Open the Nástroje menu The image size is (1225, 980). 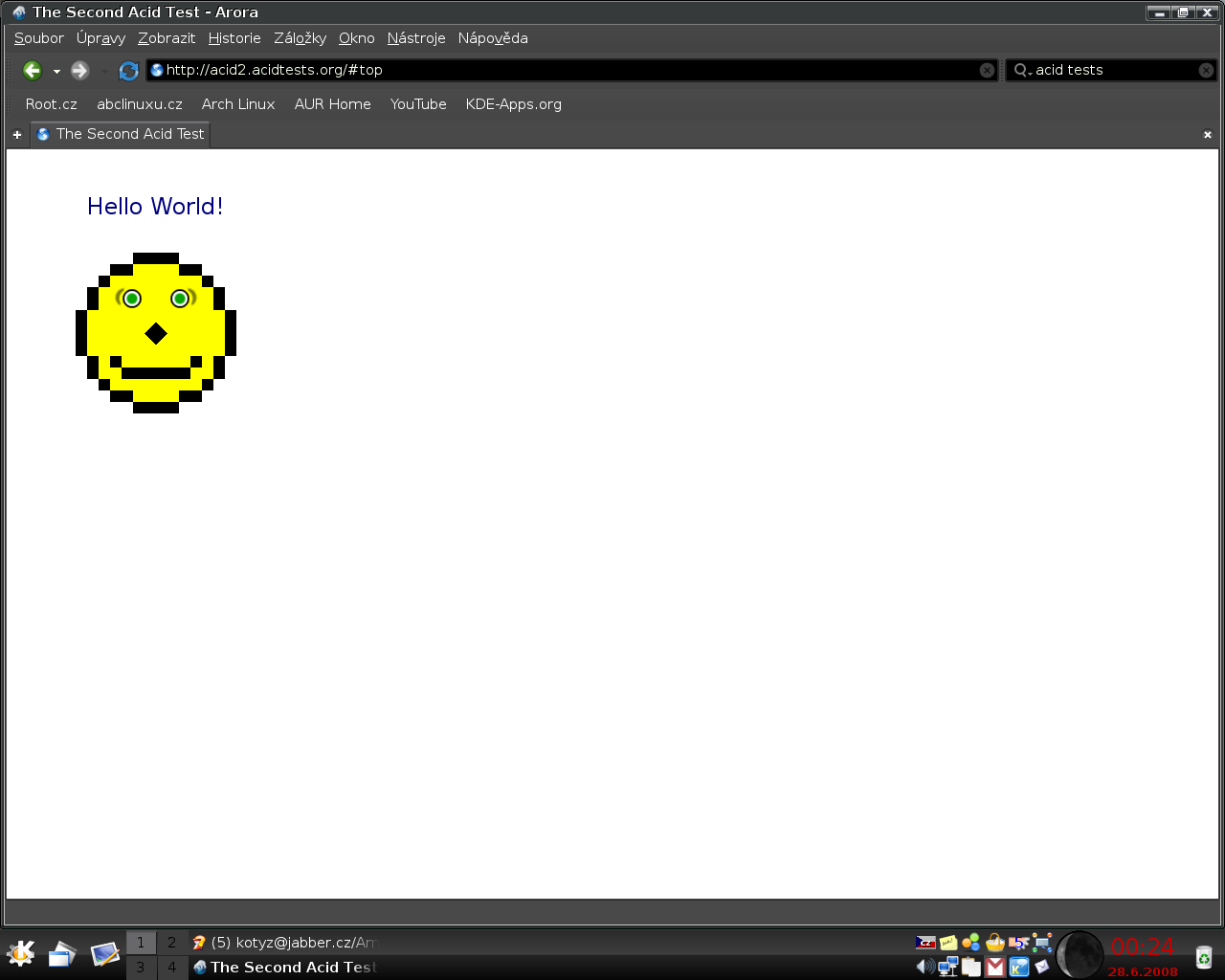[416, 38]
